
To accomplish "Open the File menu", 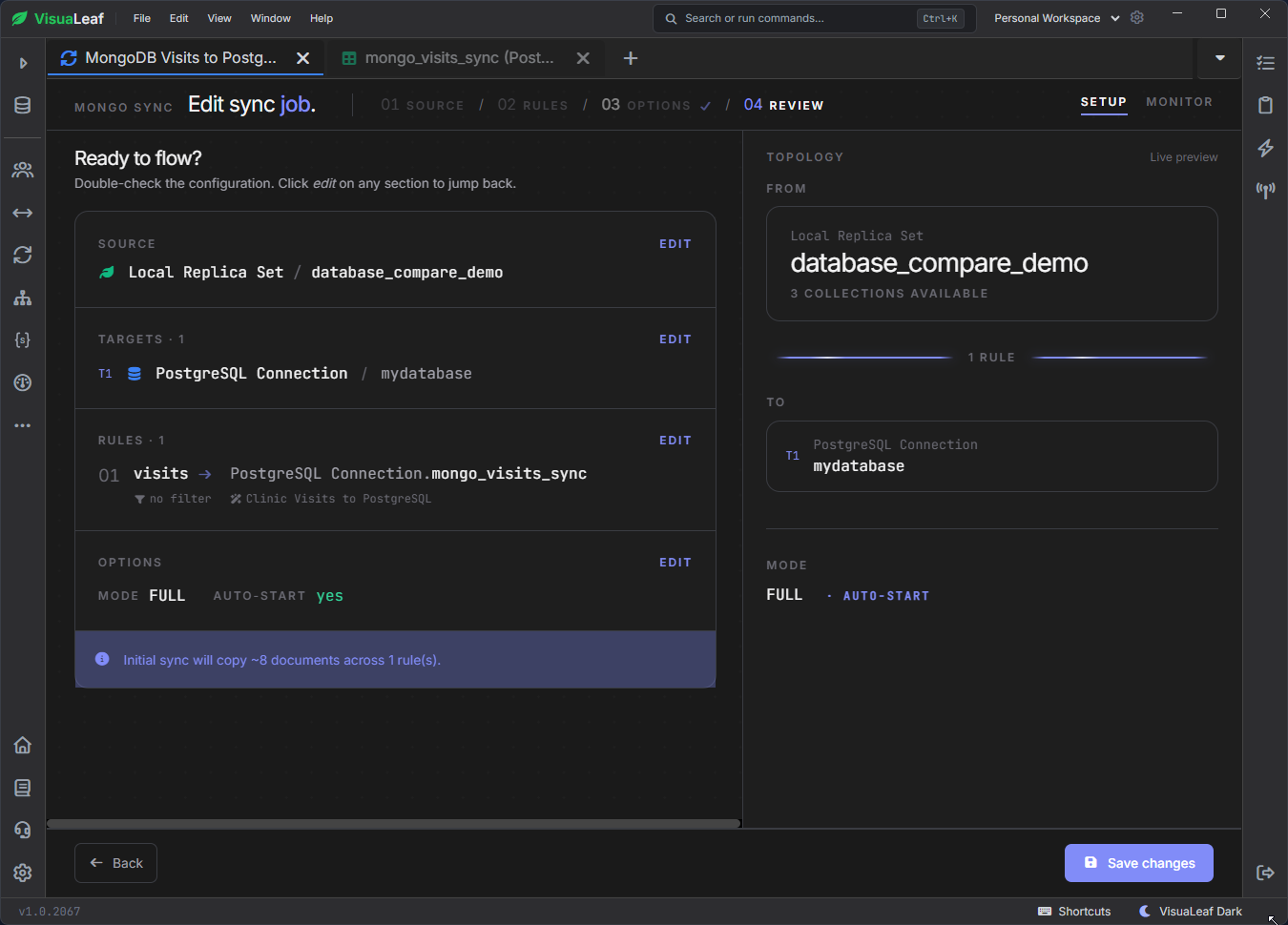I will (x=142, y=18).
